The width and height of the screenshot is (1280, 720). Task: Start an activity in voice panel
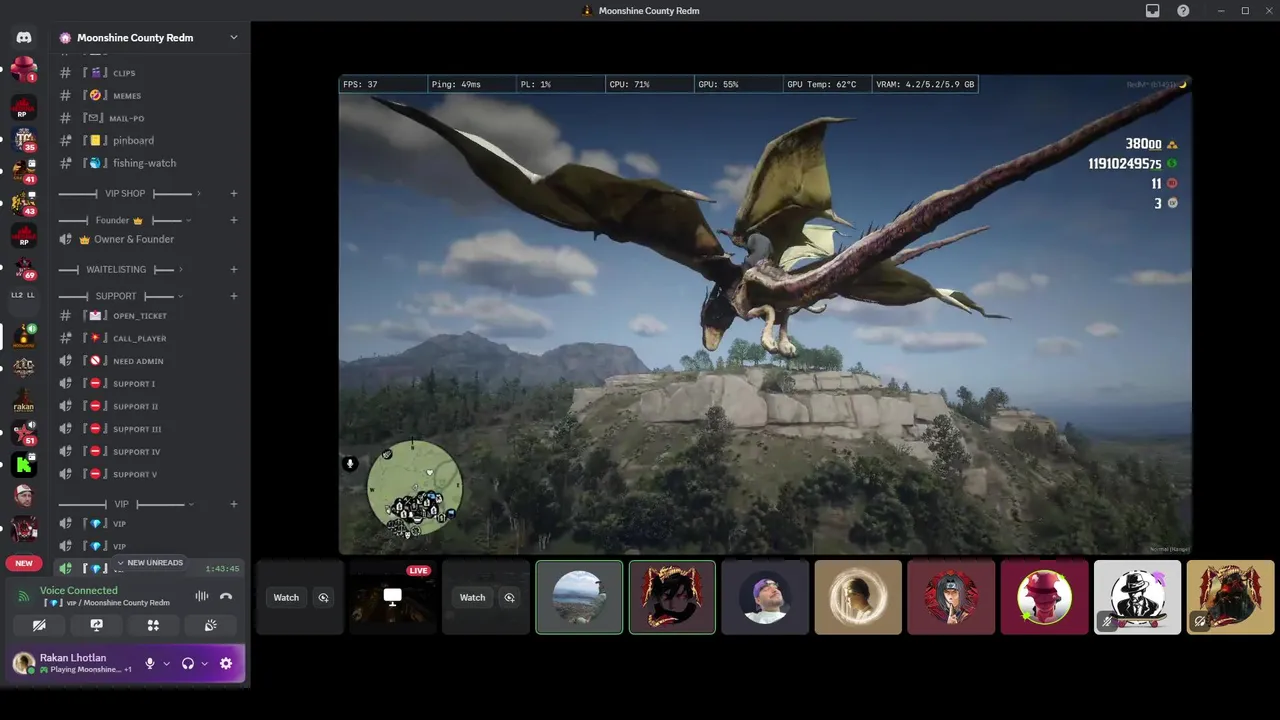(x=153, y=625)
